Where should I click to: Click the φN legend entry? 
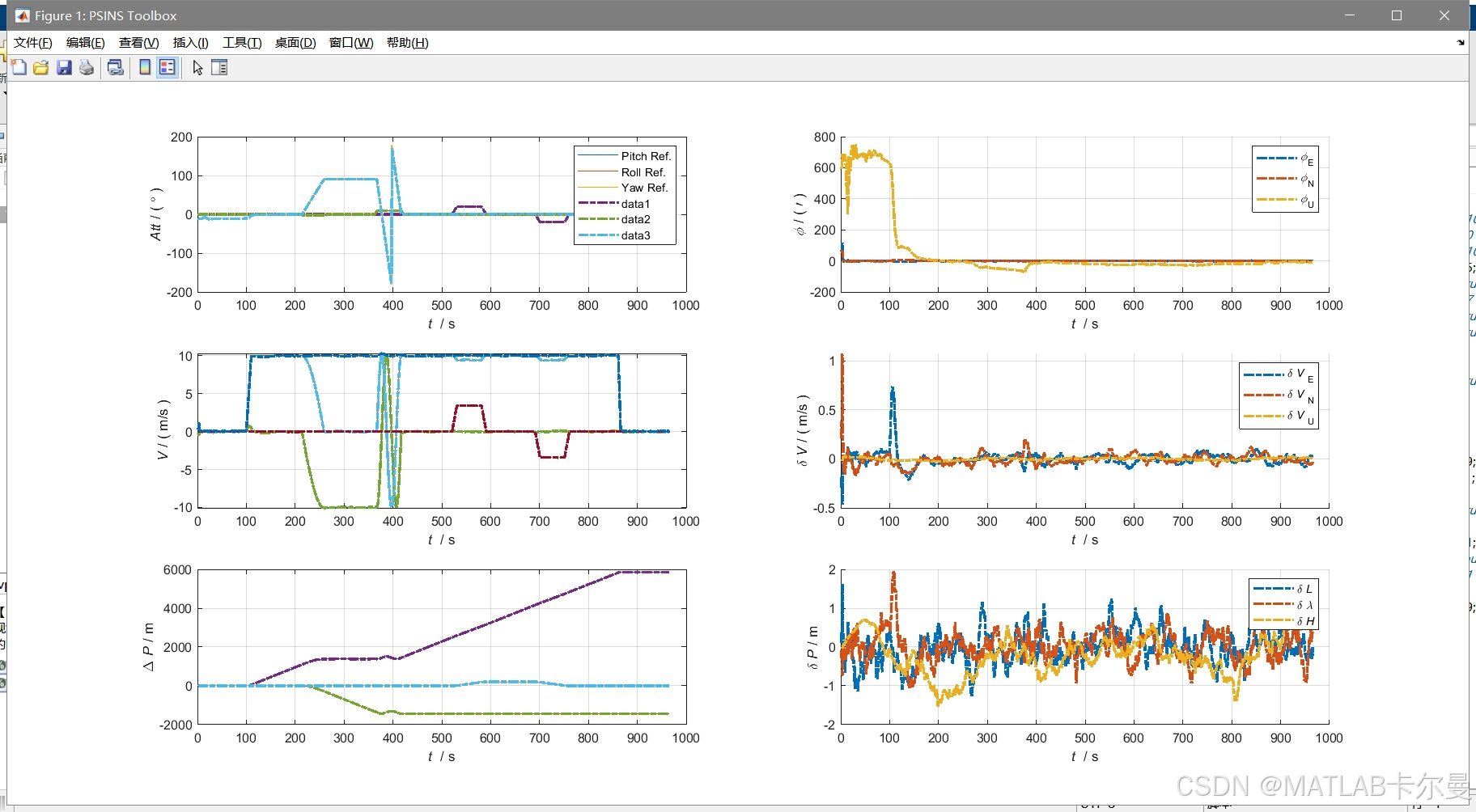tap(1286, 180)
